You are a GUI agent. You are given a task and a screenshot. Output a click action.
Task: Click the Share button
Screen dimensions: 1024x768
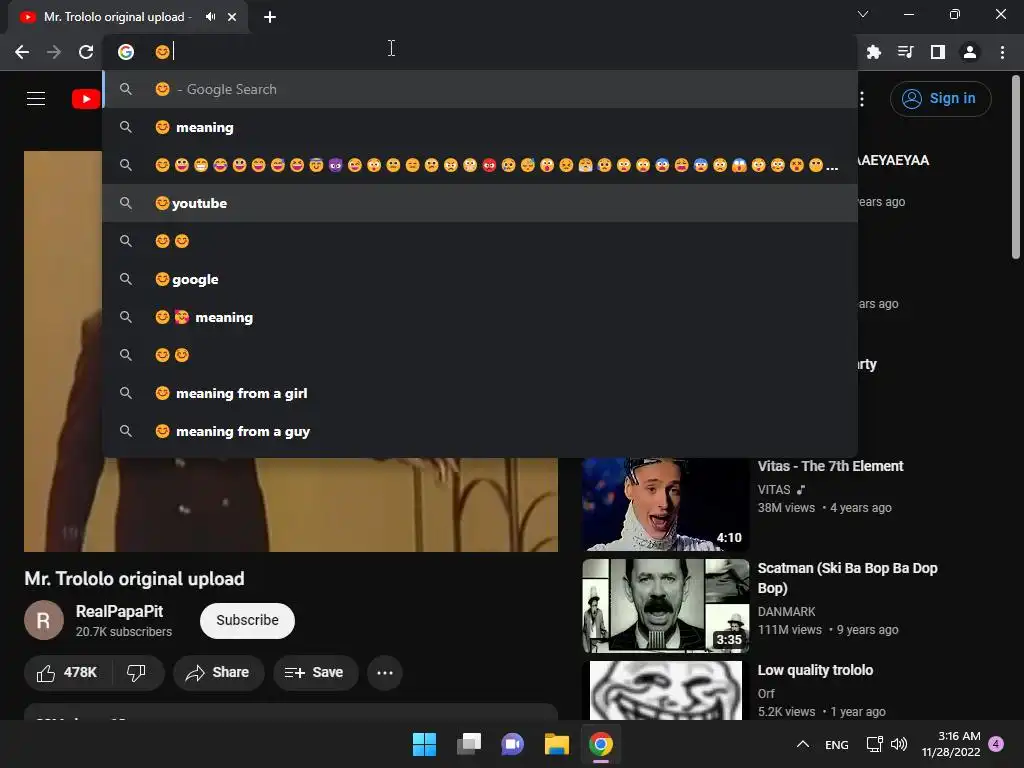[x=218, y=673]
